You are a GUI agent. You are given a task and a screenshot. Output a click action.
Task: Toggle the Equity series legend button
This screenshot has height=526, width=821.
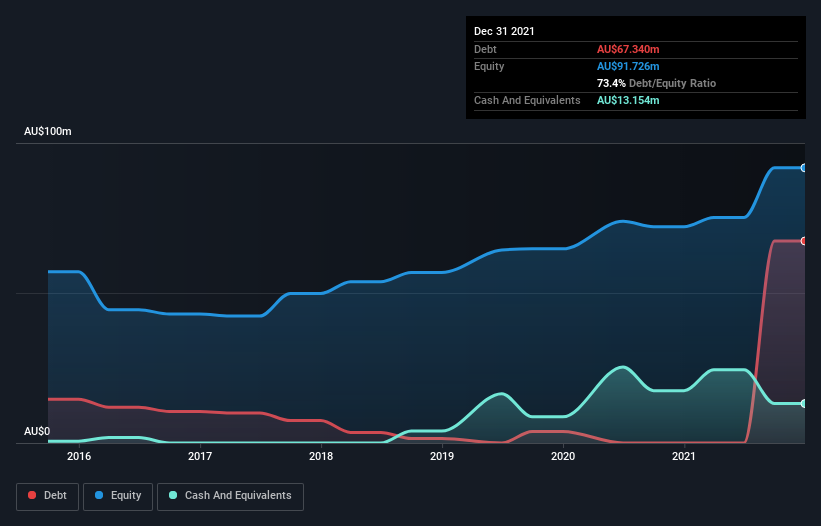pyautogui.click(x=118, y=496)
